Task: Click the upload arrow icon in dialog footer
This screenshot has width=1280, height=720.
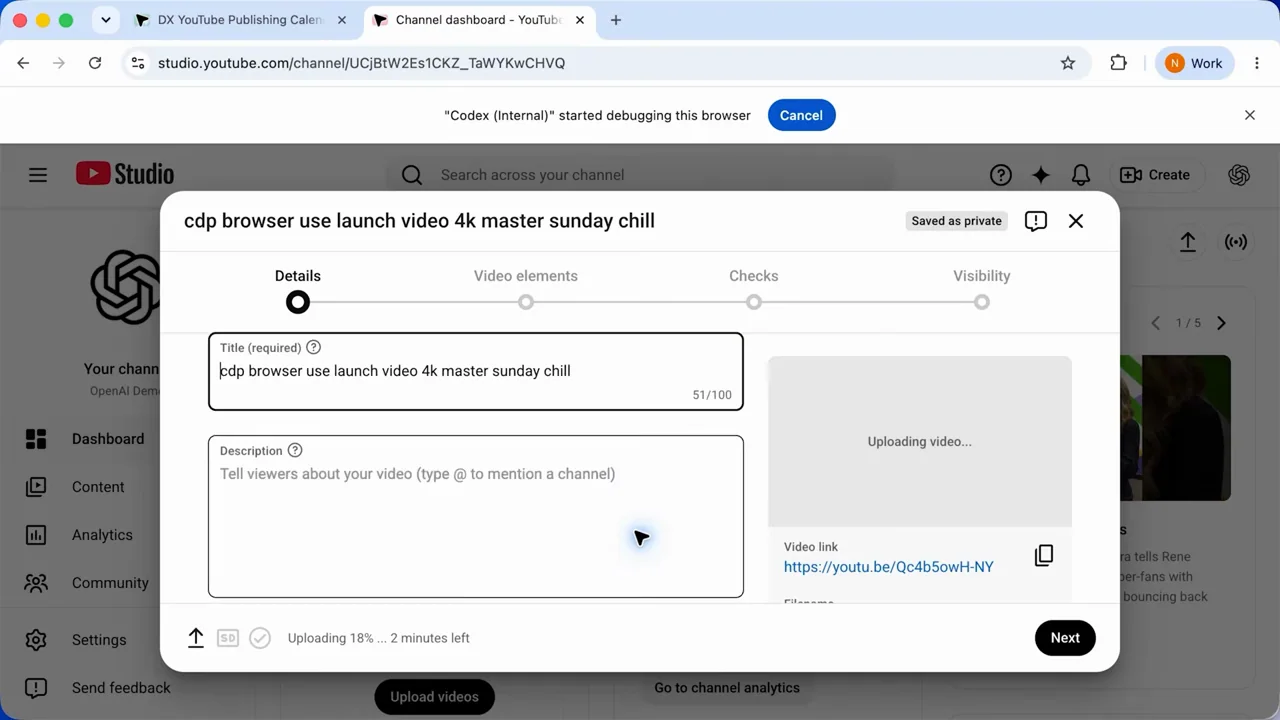Action: coord(196,638)
